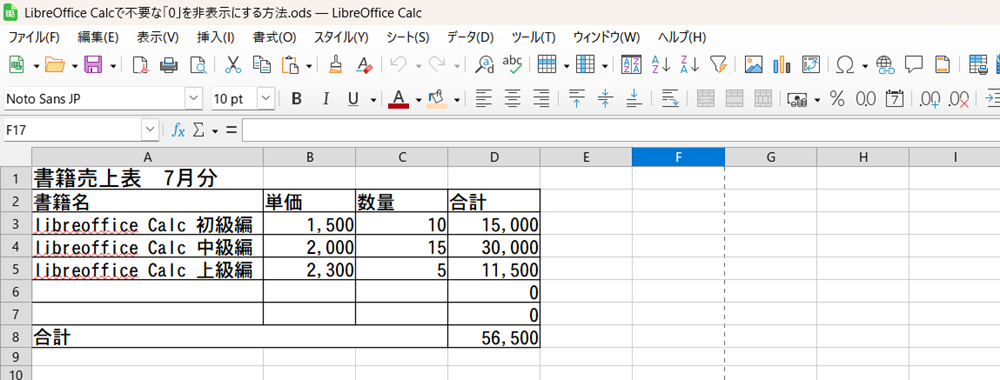The image size is (1000, 380).
Task: Open the 書式(O) menu
Action: click(275, 37)
